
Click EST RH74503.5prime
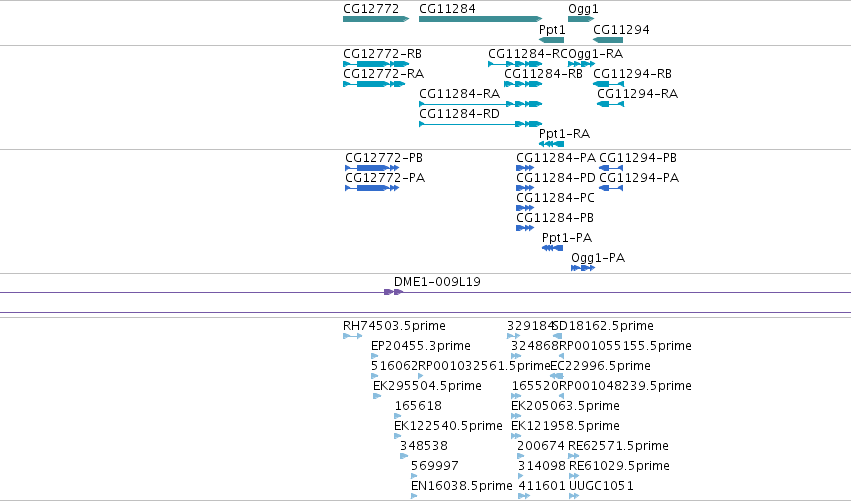(x=395, y=326)
